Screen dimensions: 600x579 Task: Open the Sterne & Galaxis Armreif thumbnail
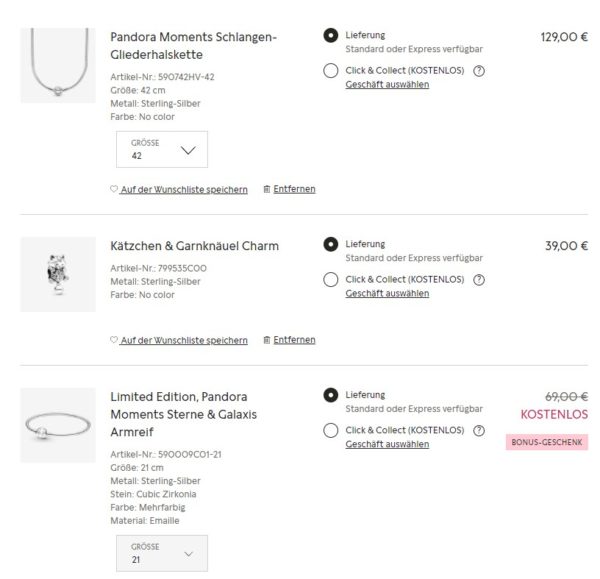(58, 426)
